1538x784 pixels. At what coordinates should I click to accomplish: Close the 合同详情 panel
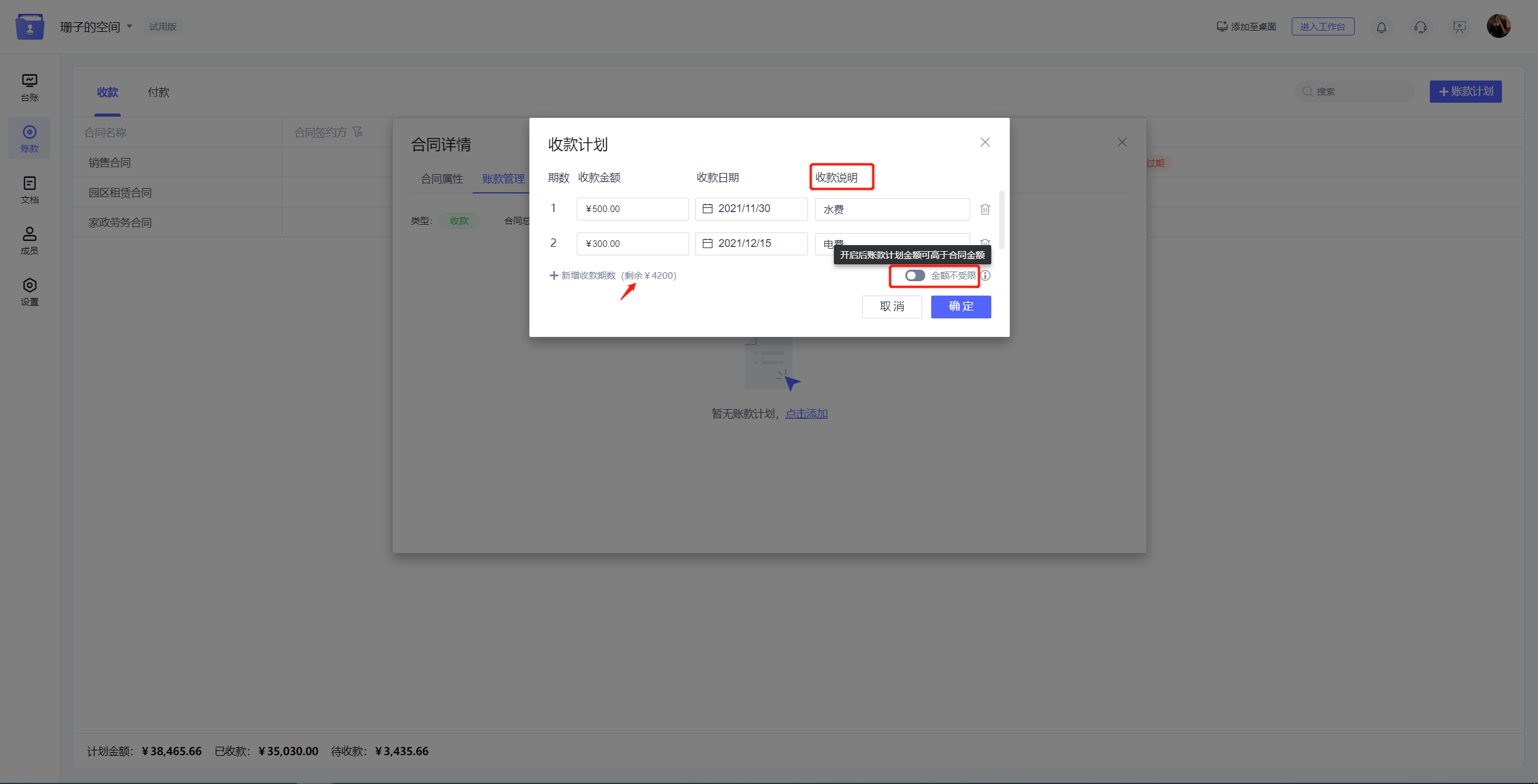click(1122, 142)
